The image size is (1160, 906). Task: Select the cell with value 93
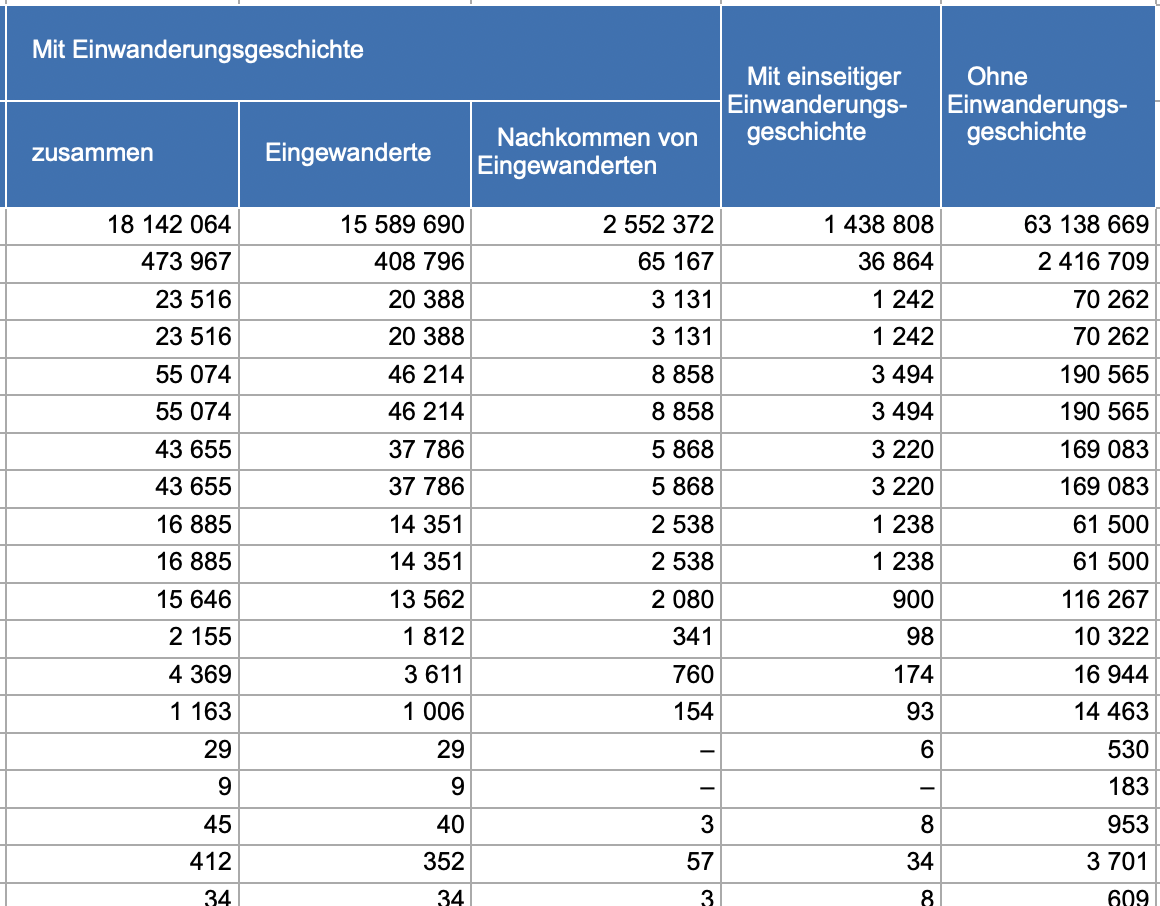[x=831, y=713]
